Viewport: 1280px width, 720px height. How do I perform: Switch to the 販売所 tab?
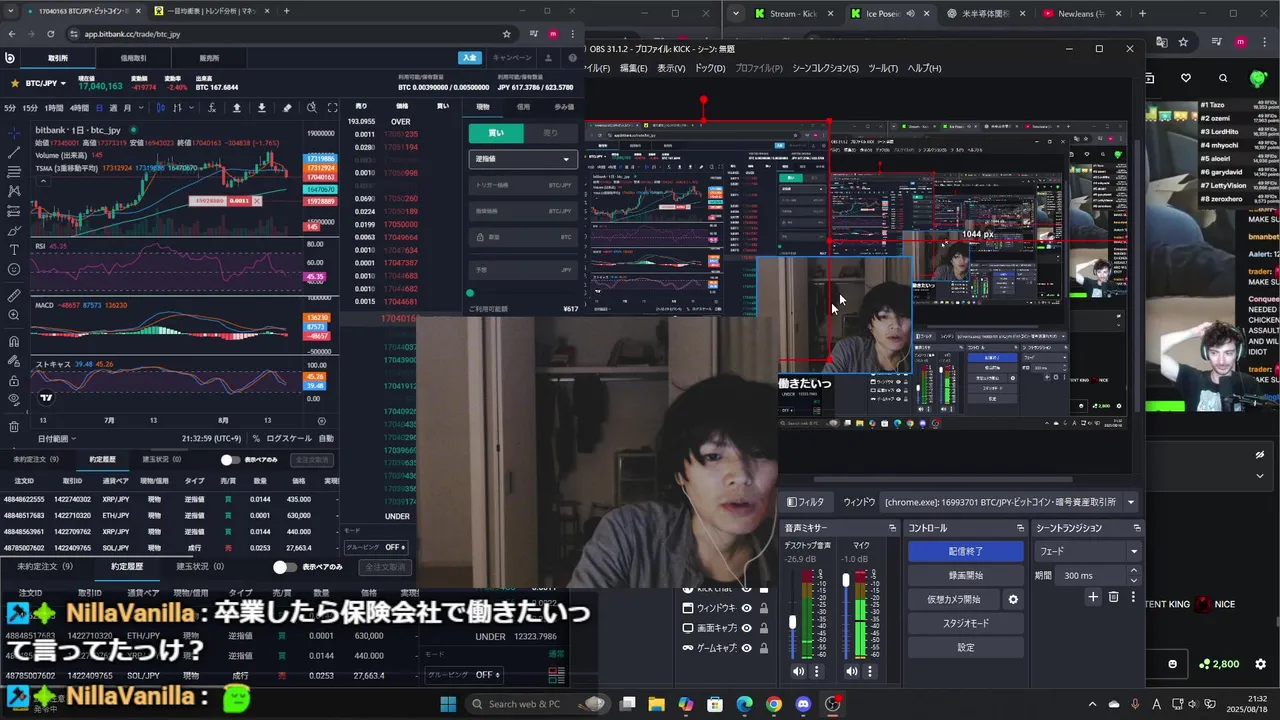click(x=209, y=58)
